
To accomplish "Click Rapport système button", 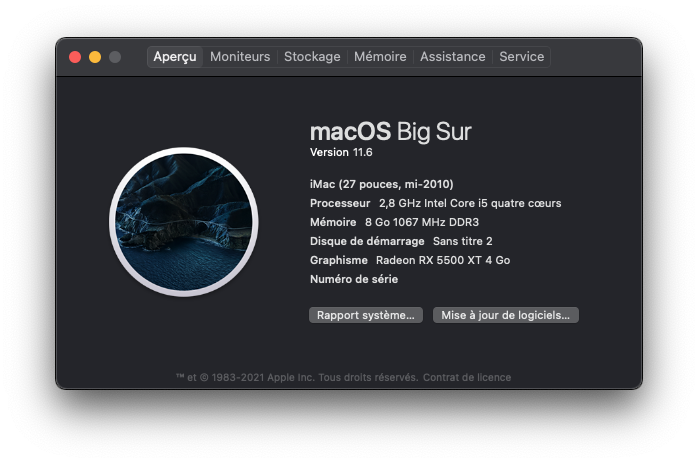I will [366, 315].
